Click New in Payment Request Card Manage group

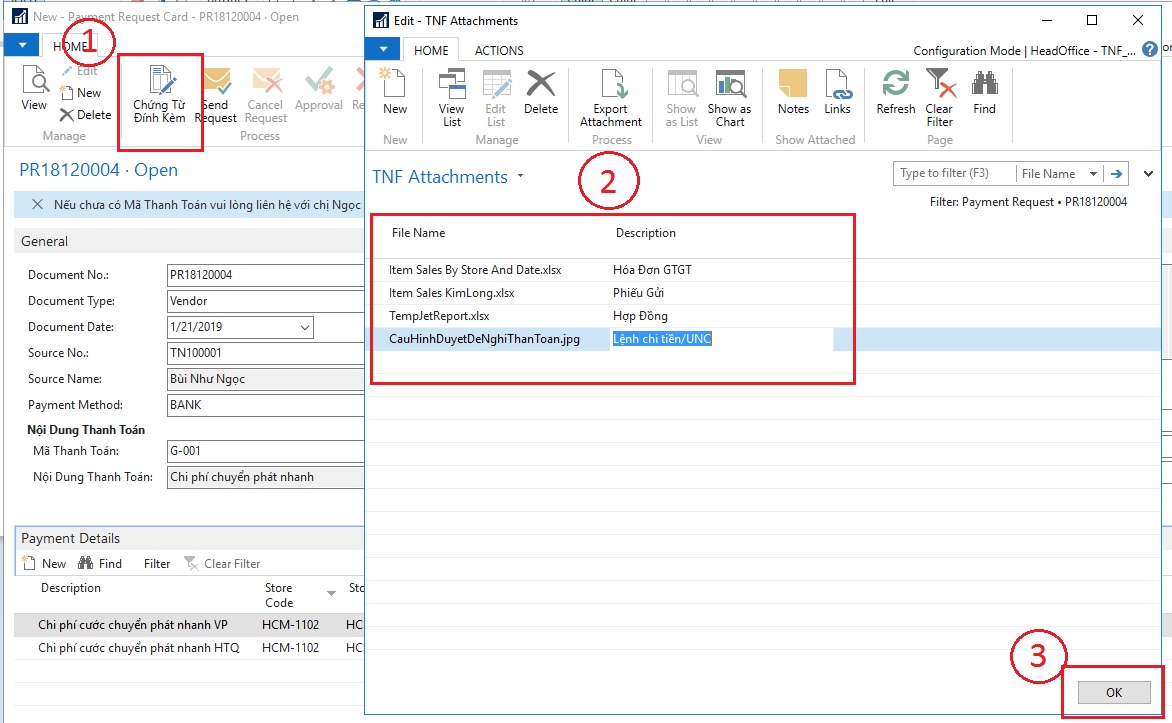tap(80, 93)
